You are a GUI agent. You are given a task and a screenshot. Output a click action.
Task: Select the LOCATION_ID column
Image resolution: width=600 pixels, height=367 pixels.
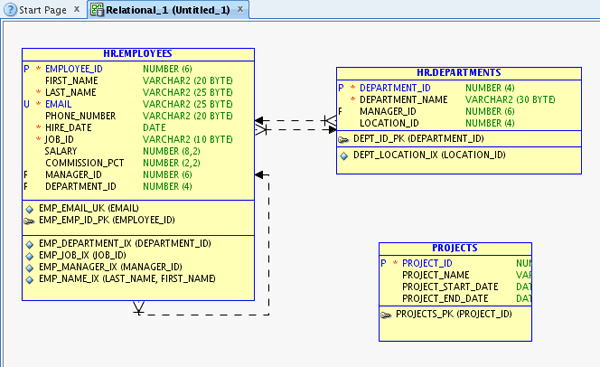tap(389, 123)
